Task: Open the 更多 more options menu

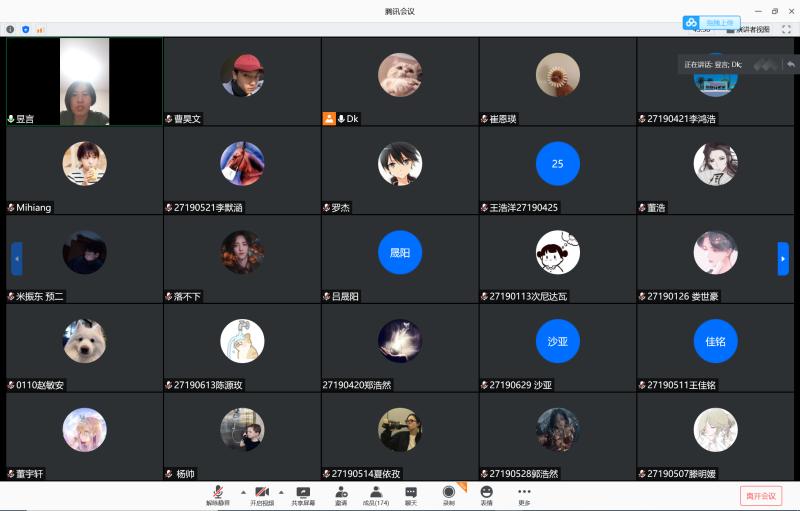Action: click(524, 494)
